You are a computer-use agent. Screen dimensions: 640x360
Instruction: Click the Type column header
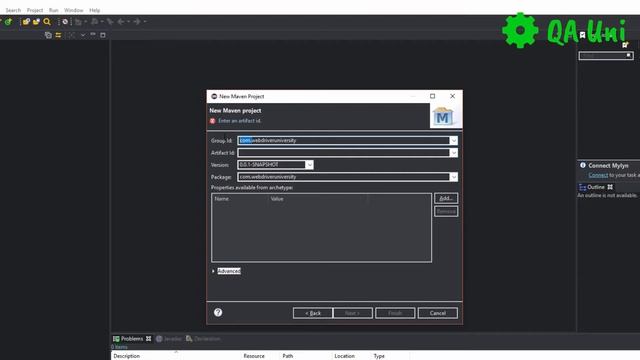[379, 356]
